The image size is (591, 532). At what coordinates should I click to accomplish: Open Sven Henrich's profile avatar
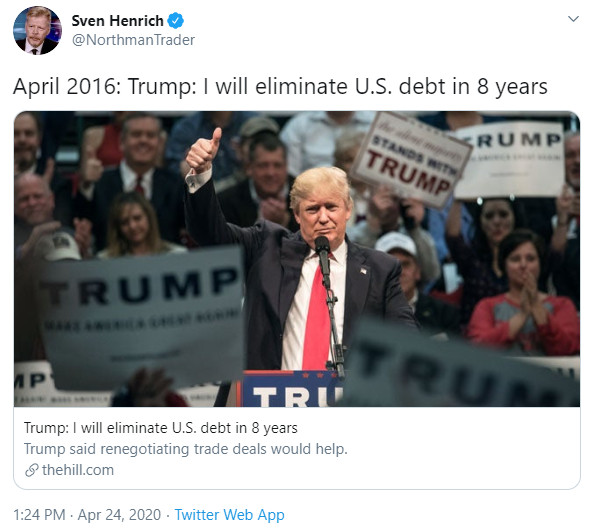click(37, 30)
